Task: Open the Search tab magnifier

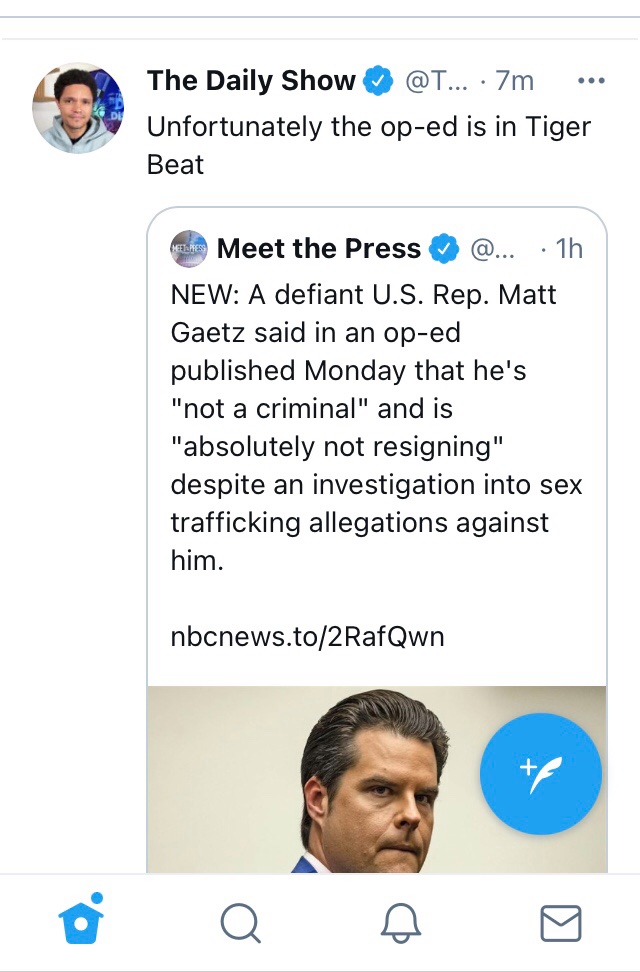Action: tap(240, 922)
